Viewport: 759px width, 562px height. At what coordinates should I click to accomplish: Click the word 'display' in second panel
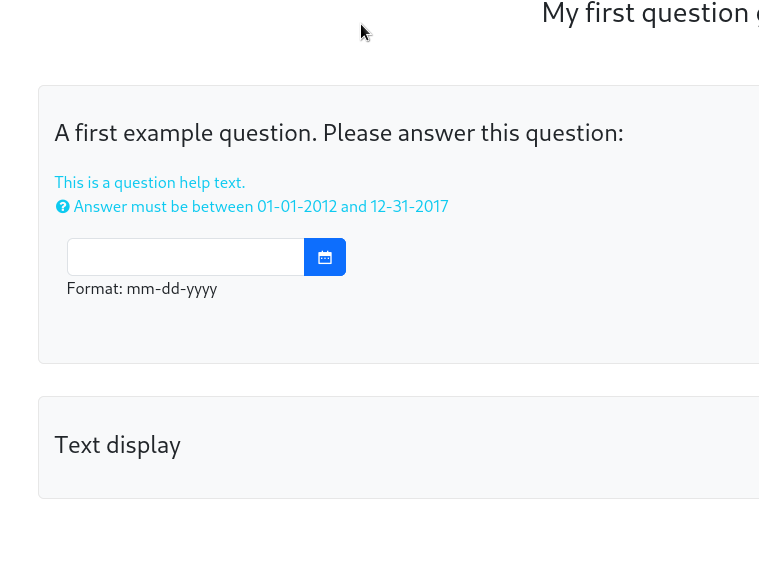[144, 445]
